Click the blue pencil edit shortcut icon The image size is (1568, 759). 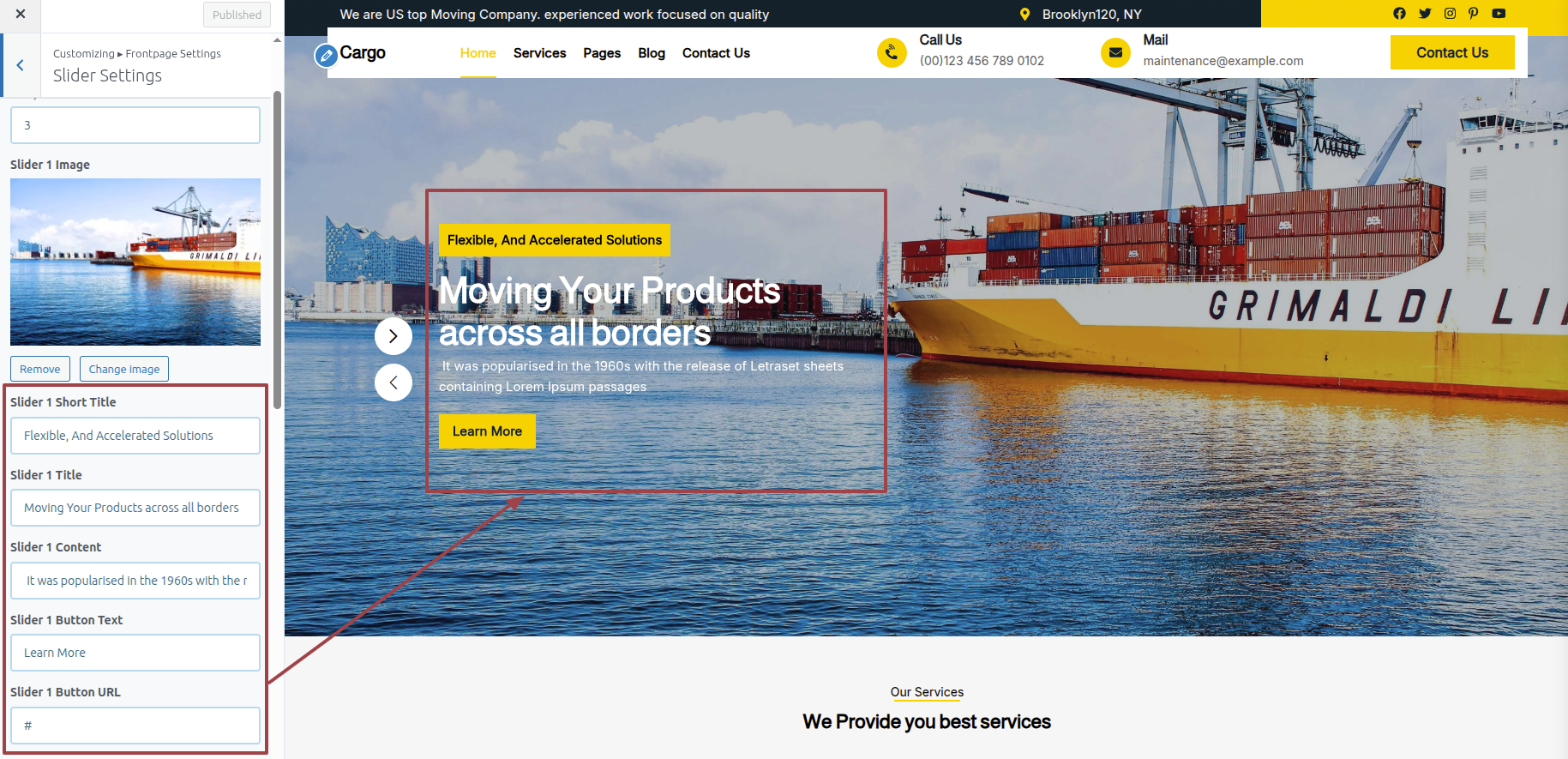(326, 56)
